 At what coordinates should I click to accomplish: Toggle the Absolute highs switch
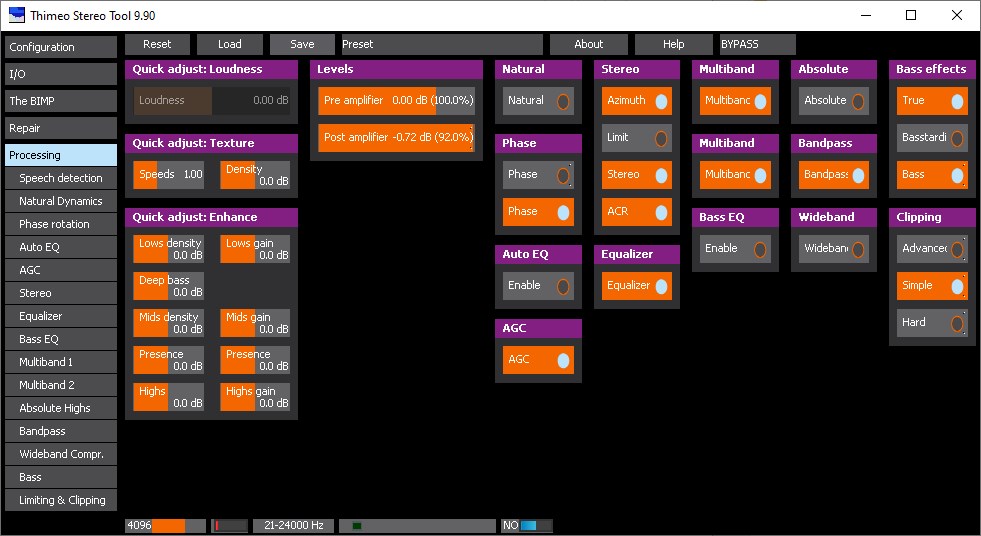coord(833,101)
